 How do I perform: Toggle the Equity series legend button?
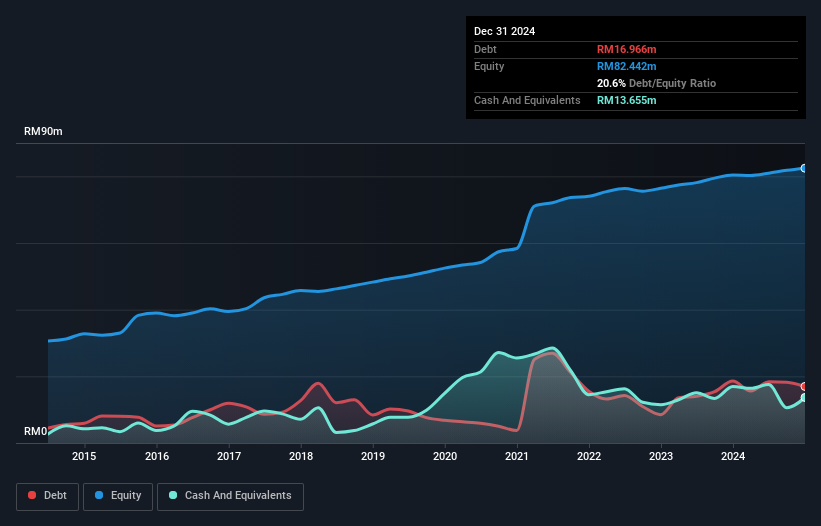118,496
